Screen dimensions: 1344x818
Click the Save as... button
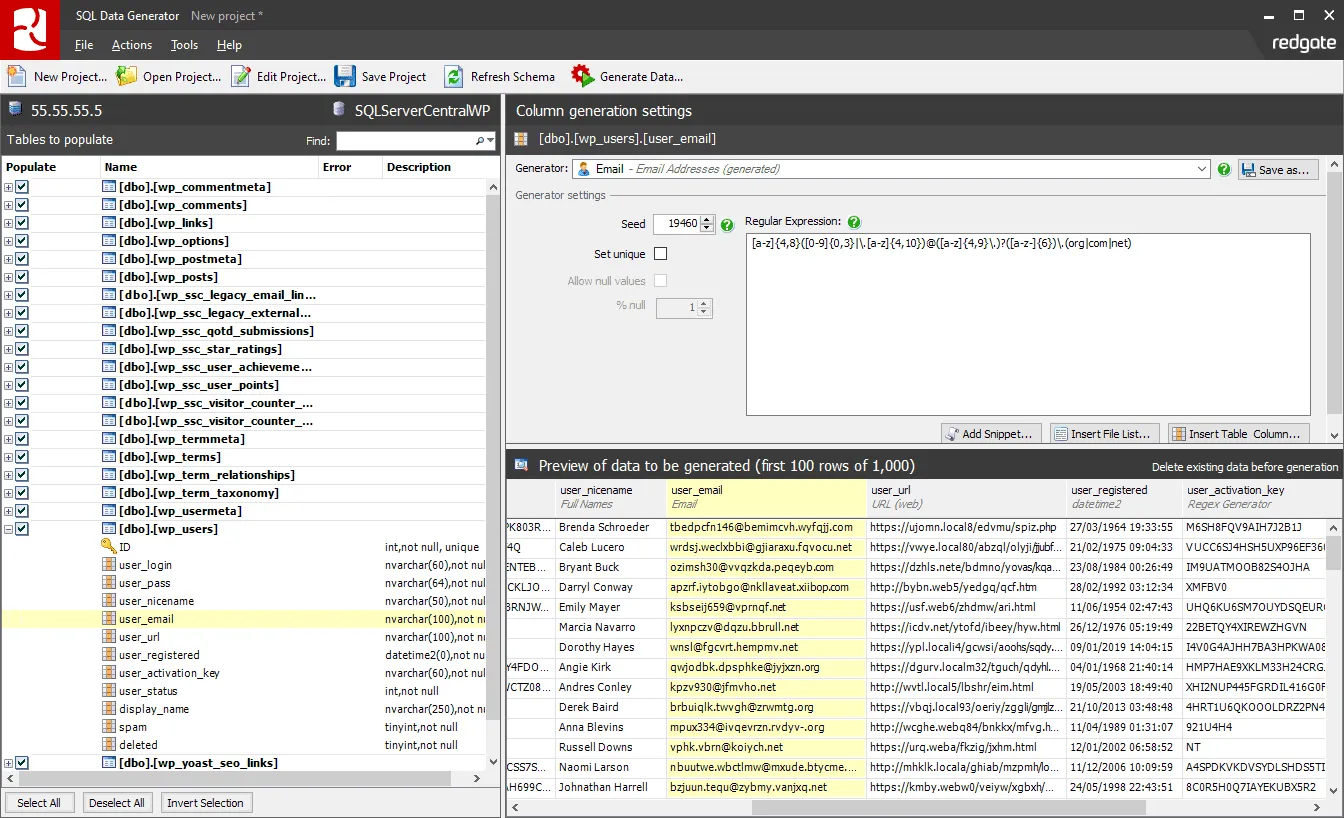tap(1278, 169)
